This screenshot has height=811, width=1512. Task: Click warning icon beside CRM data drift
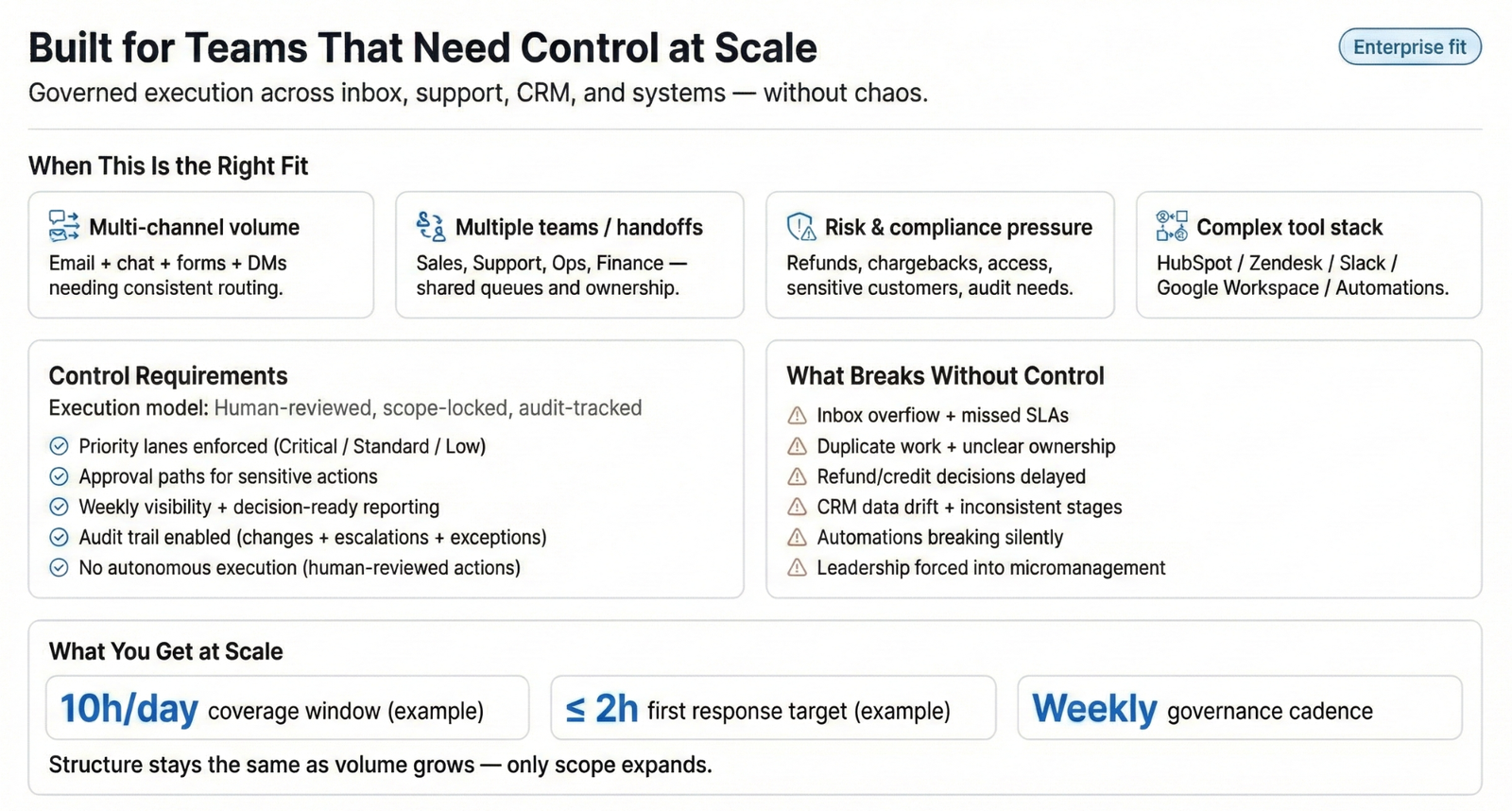pos(798,507)
